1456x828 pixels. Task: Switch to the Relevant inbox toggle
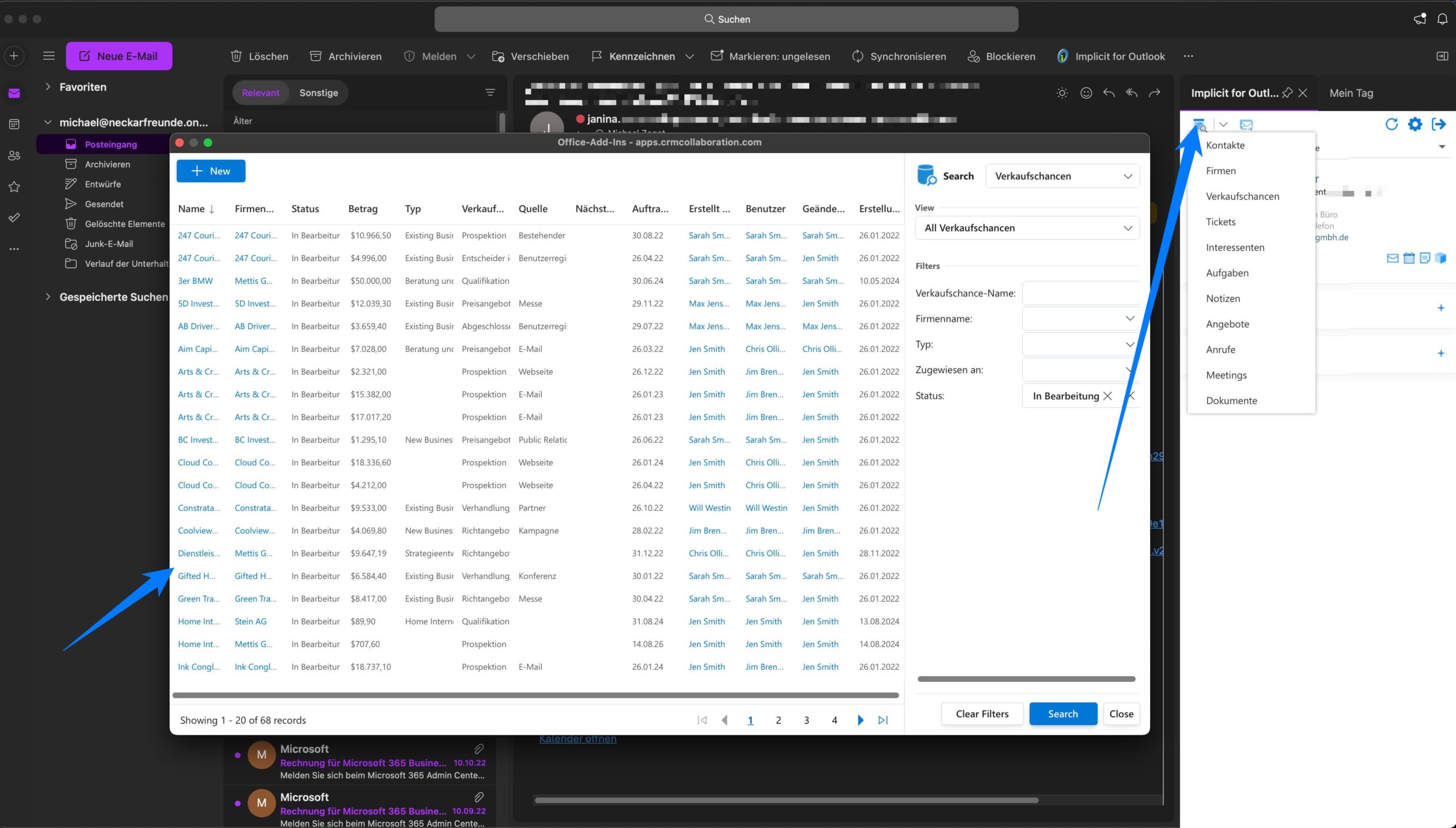click(x=260, y=93)
